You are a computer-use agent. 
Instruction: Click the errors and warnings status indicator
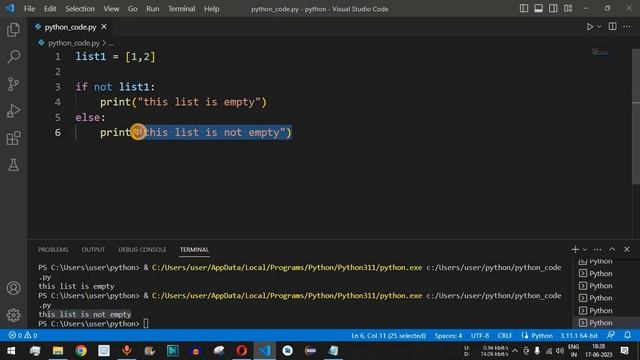pyautogui.click(x=23, y=336)
